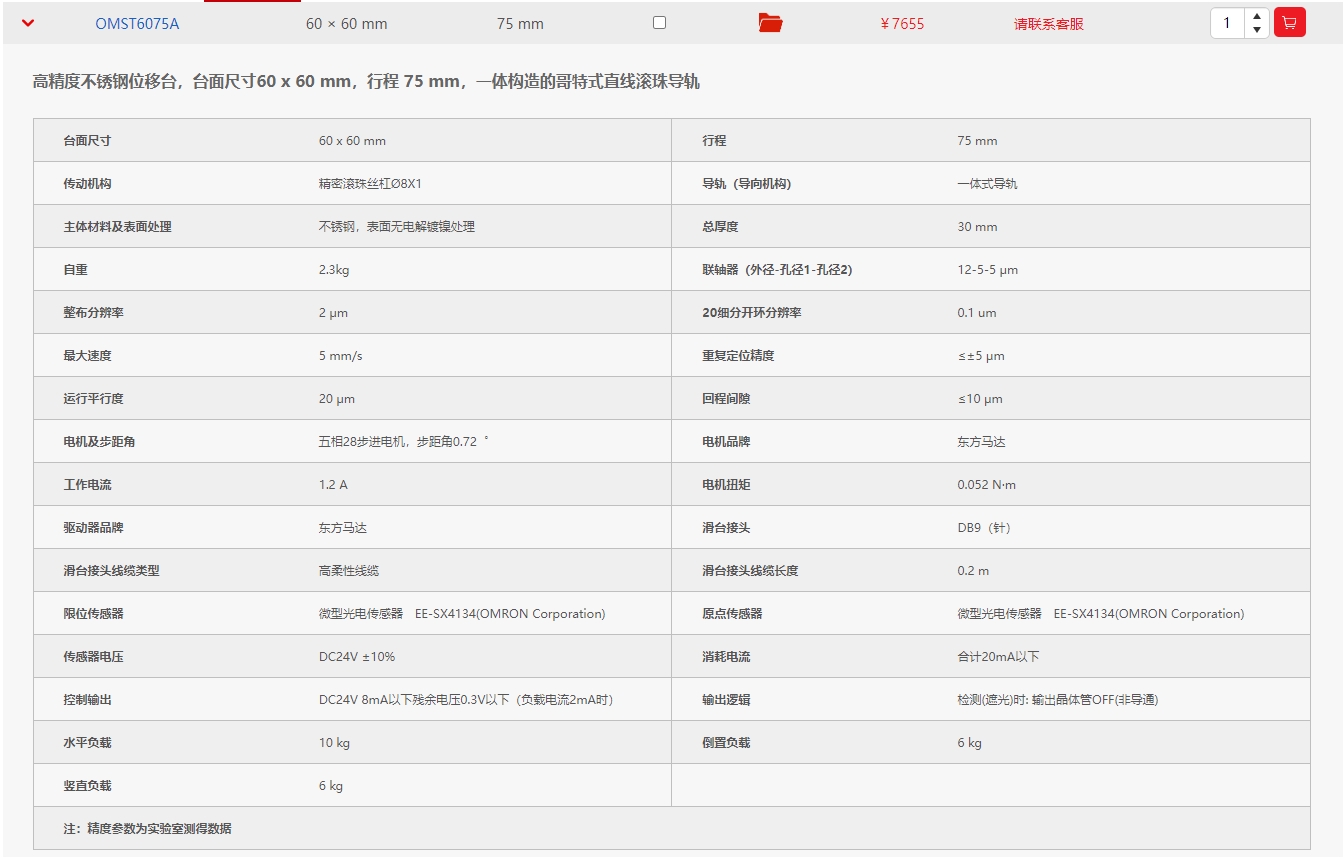Click the 注：精度参数为实验室测得数据 note
The height and width of the screenshot is (858, 1344).
[x=147, y=828]
